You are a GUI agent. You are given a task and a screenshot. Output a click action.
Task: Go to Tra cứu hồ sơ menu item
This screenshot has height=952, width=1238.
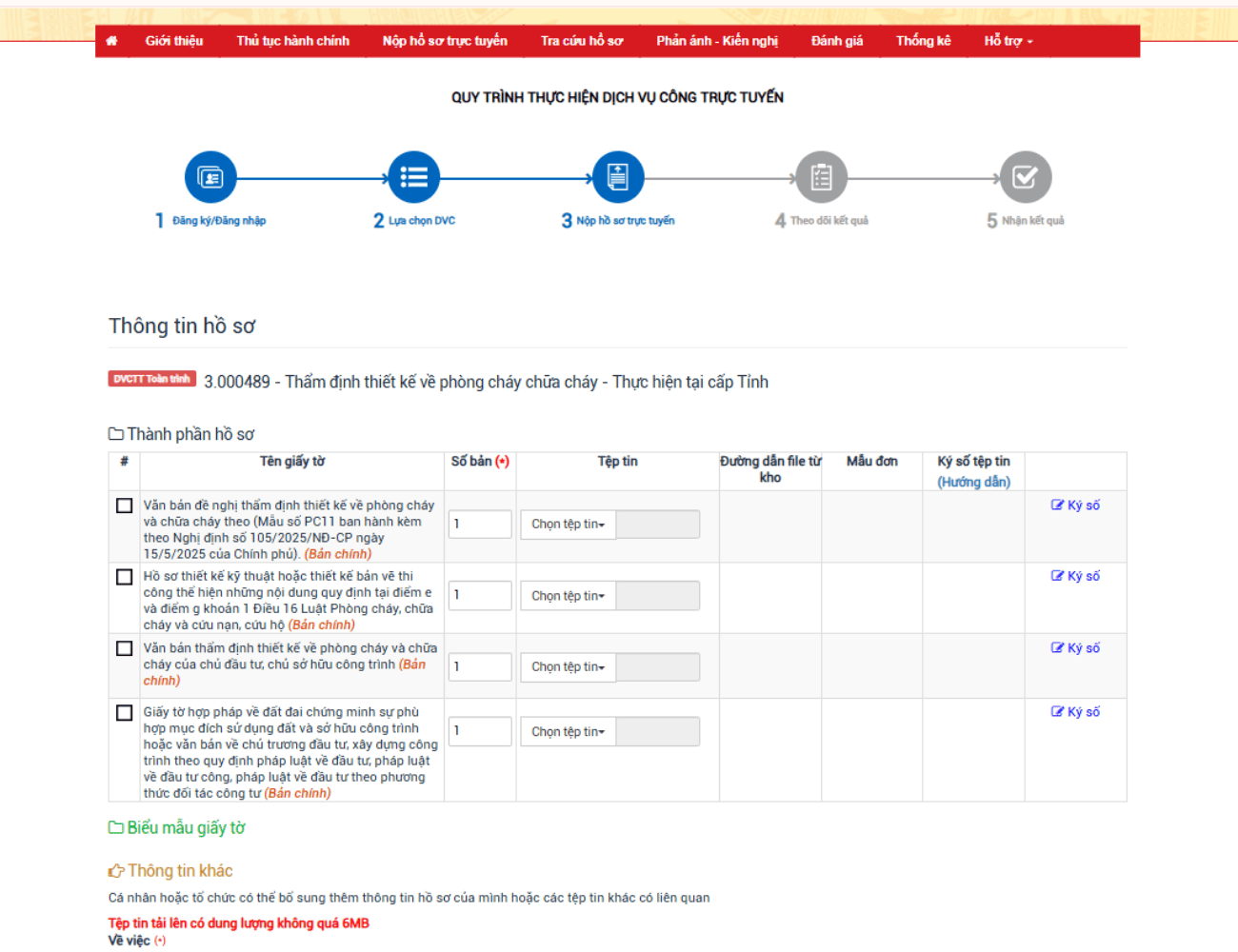[581, 41]
